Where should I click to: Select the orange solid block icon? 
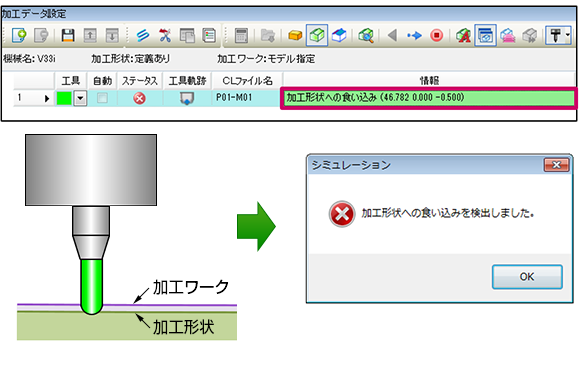coord(295,35)
